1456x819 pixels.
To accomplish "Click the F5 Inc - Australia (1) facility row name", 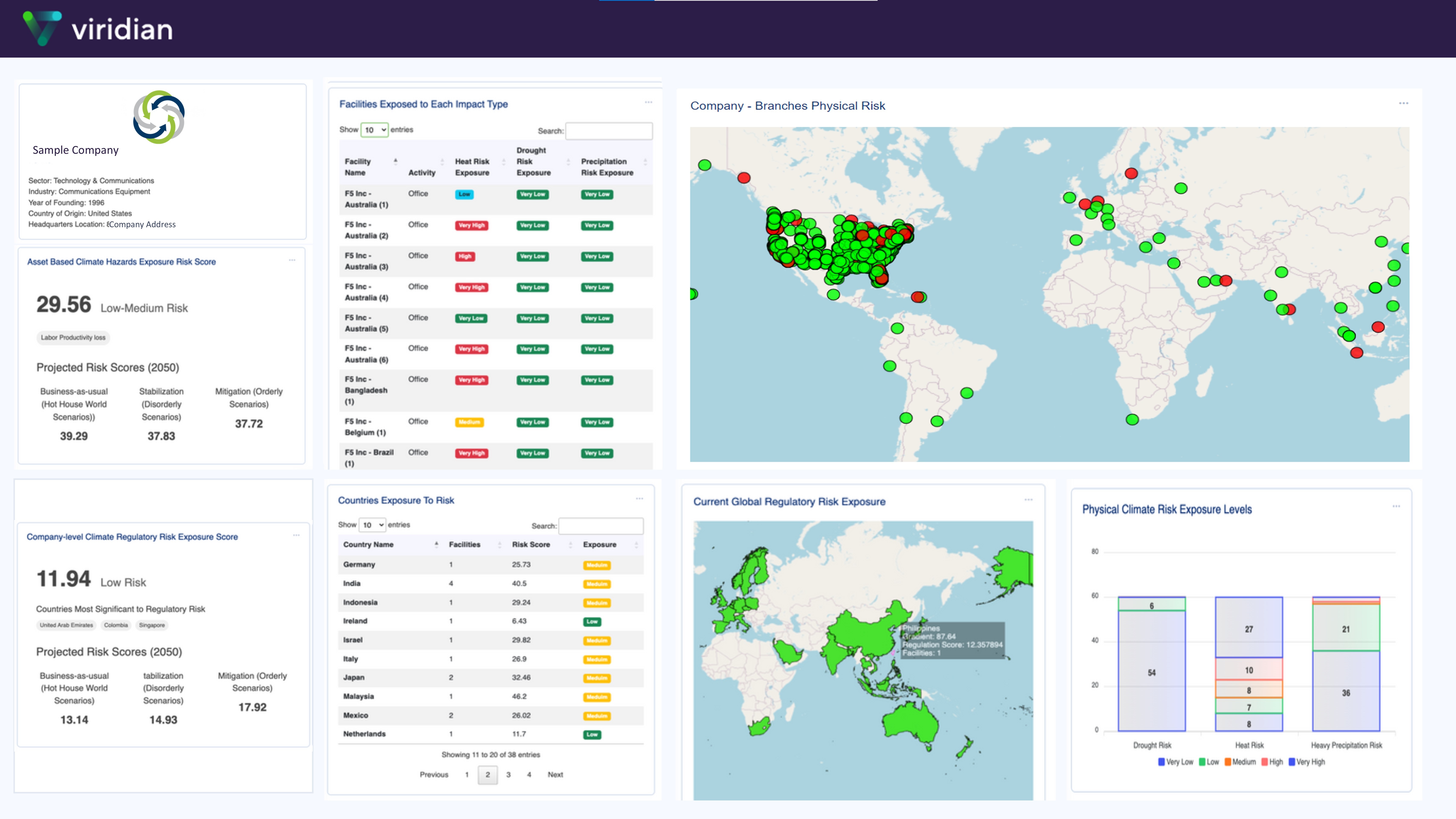I will pos(366,199).
